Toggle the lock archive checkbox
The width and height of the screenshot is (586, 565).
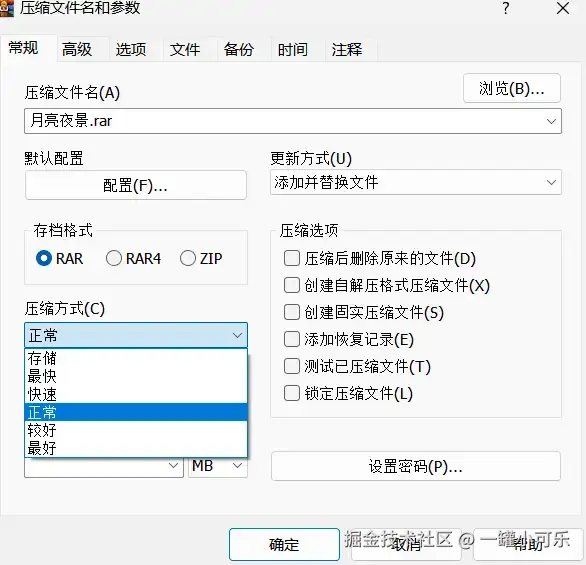coord(292,393)
